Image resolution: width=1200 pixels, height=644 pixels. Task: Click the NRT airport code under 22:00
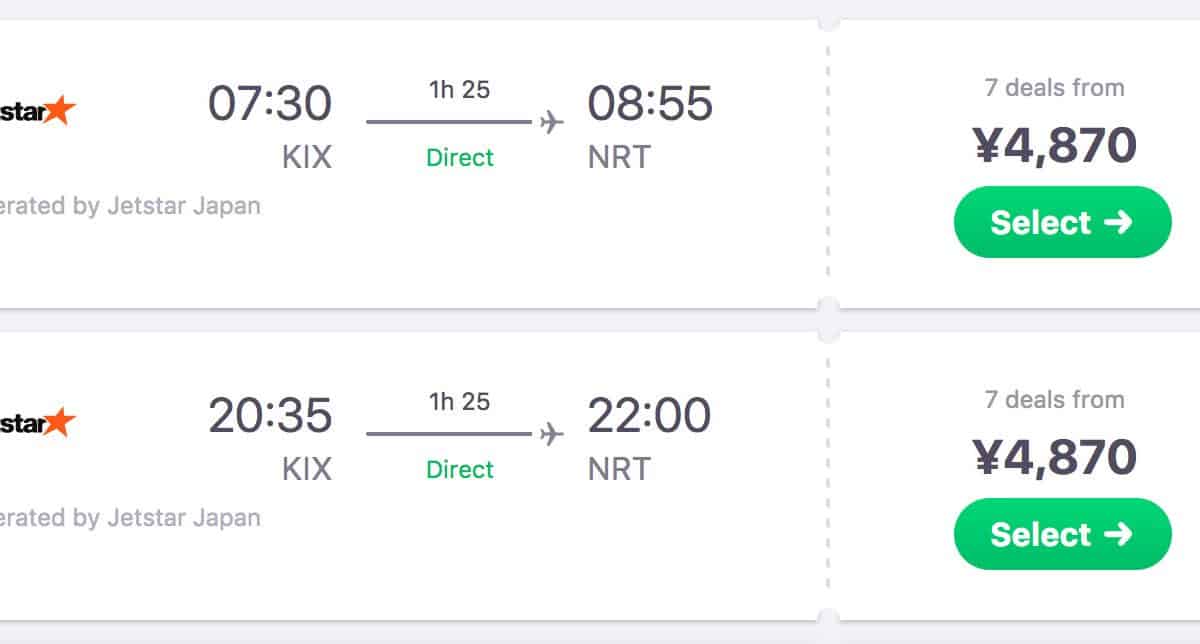pyautogui.click(x=619, y=470)
